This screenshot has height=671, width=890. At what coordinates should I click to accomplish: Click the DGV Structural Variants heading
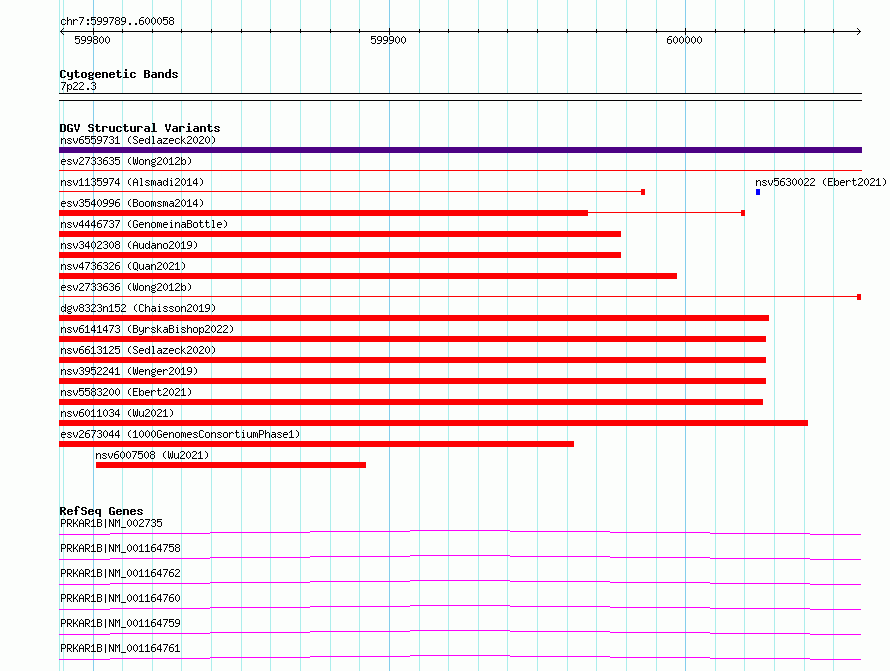(140, 128)
